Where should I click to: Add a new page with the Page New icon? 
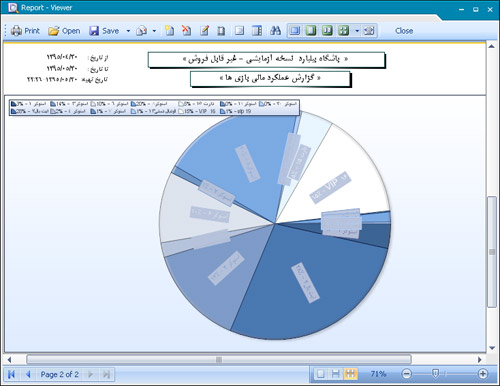pyautogui.click(x=169, y=31)
